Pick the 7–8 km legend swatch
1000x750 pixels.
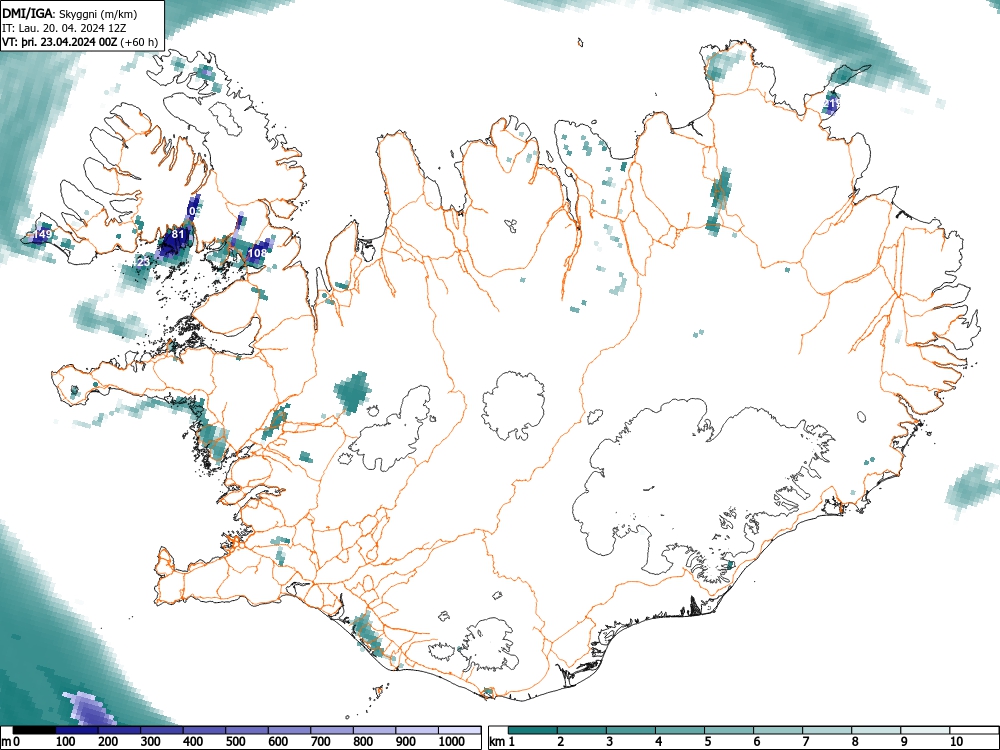click(x=827, y=730)
